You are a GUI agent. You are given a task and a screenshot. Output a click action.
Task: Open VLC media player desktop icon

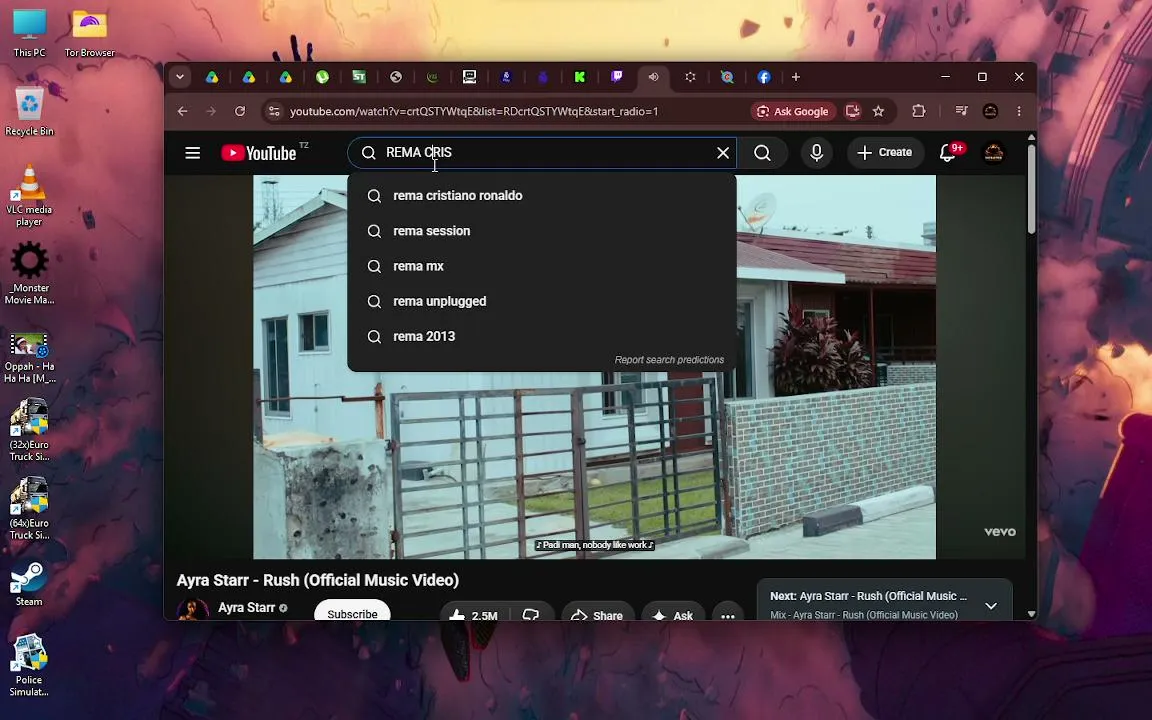coord(29,195)
